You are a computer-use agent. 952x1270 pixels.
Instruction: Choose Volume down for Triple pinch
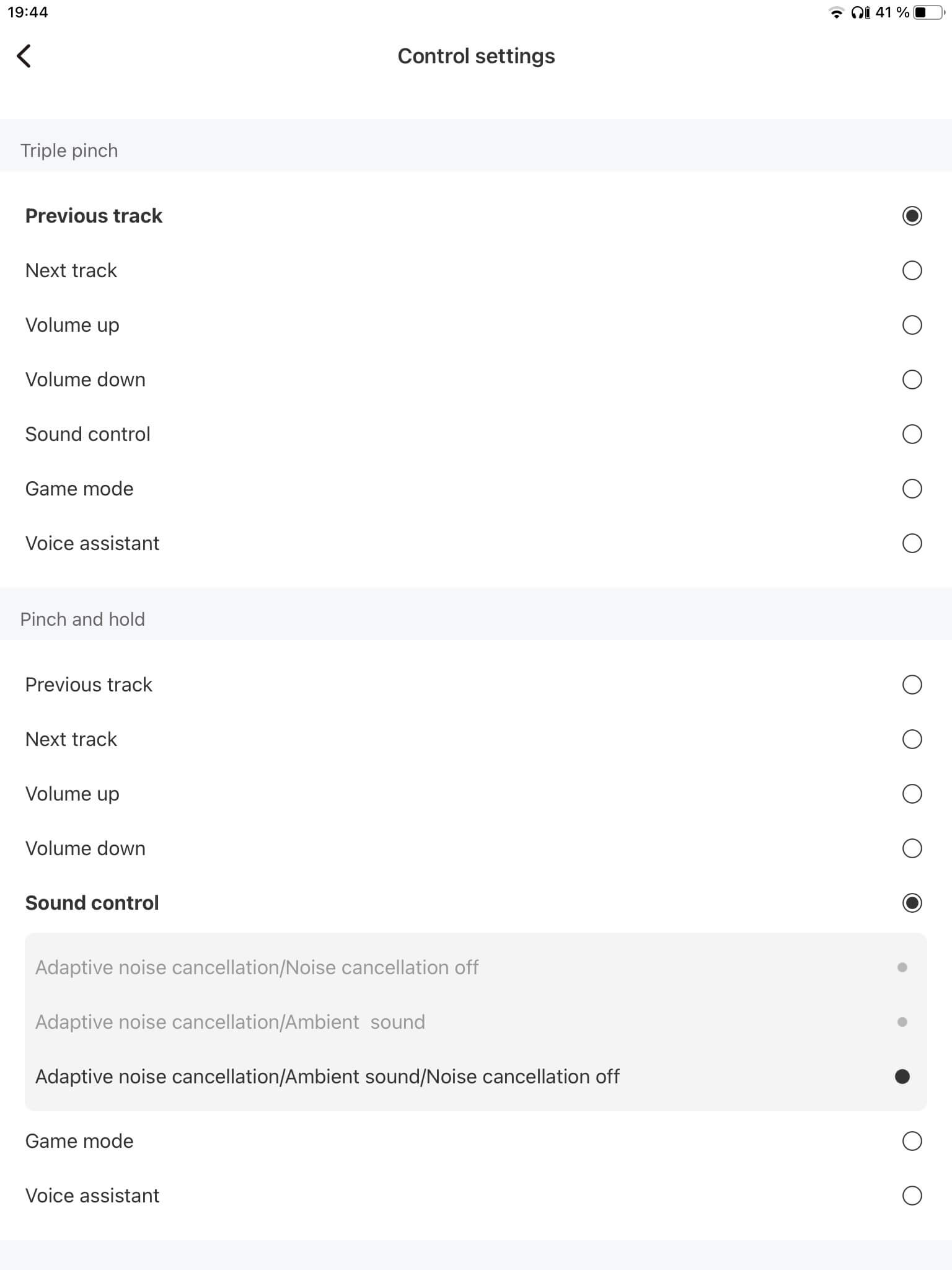pyautogui.click(x=912, y=380)
